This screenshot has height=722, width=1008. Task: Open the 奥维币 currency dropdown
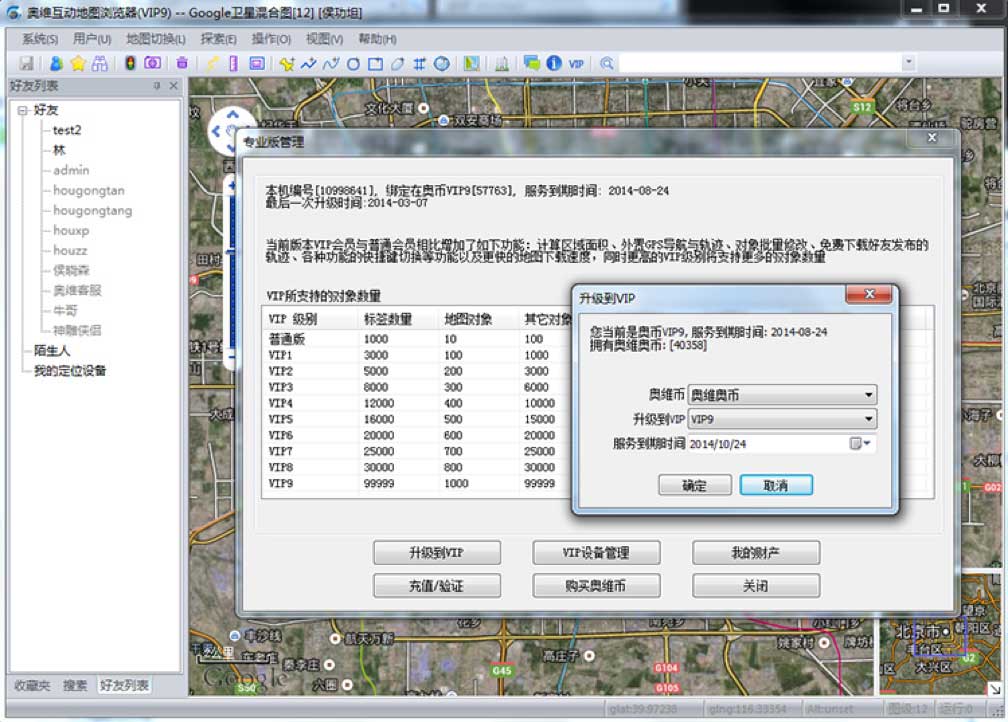coord(868,395)
